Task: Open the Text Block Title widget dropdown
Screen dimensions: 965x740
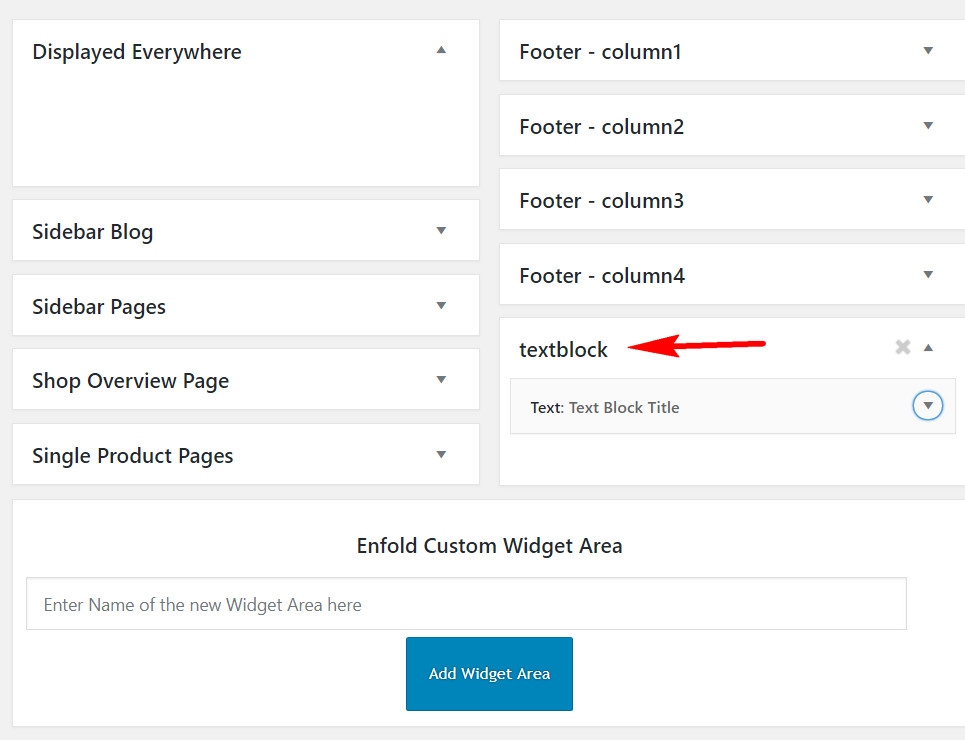Action: 928,406
